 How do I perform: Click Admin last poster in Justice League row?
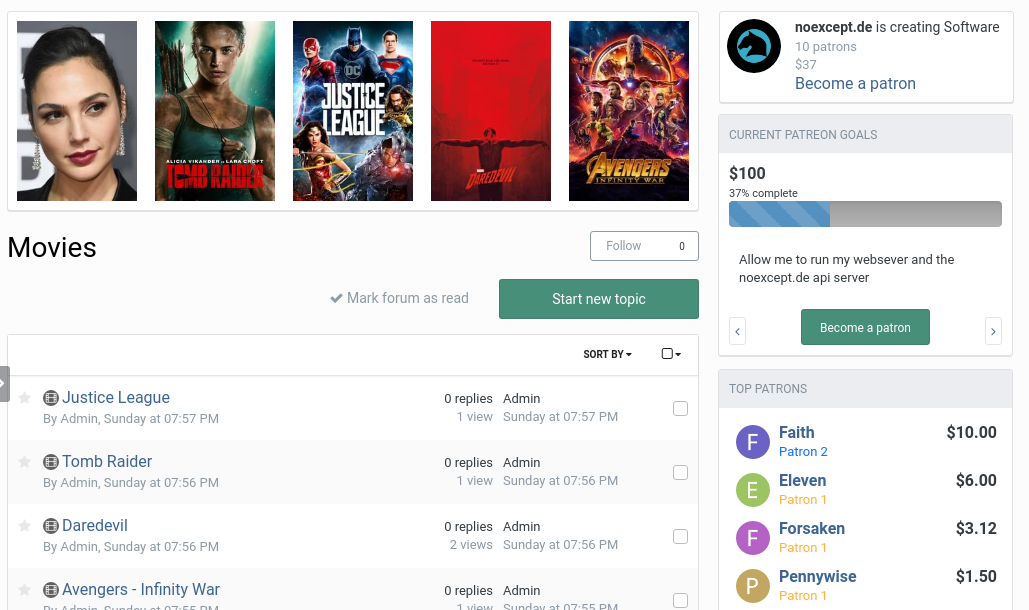tap(521, 399)
